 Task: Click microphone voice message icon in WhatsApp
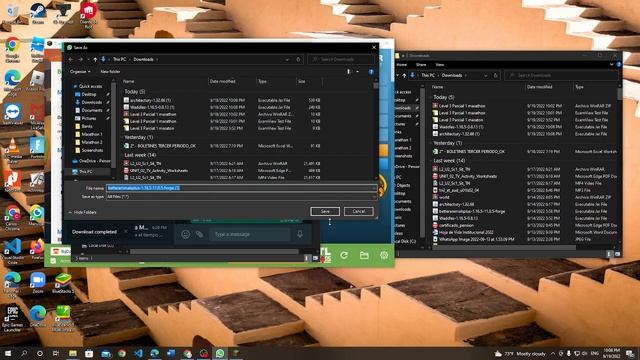pyautogui.click(x=300, y=234)
